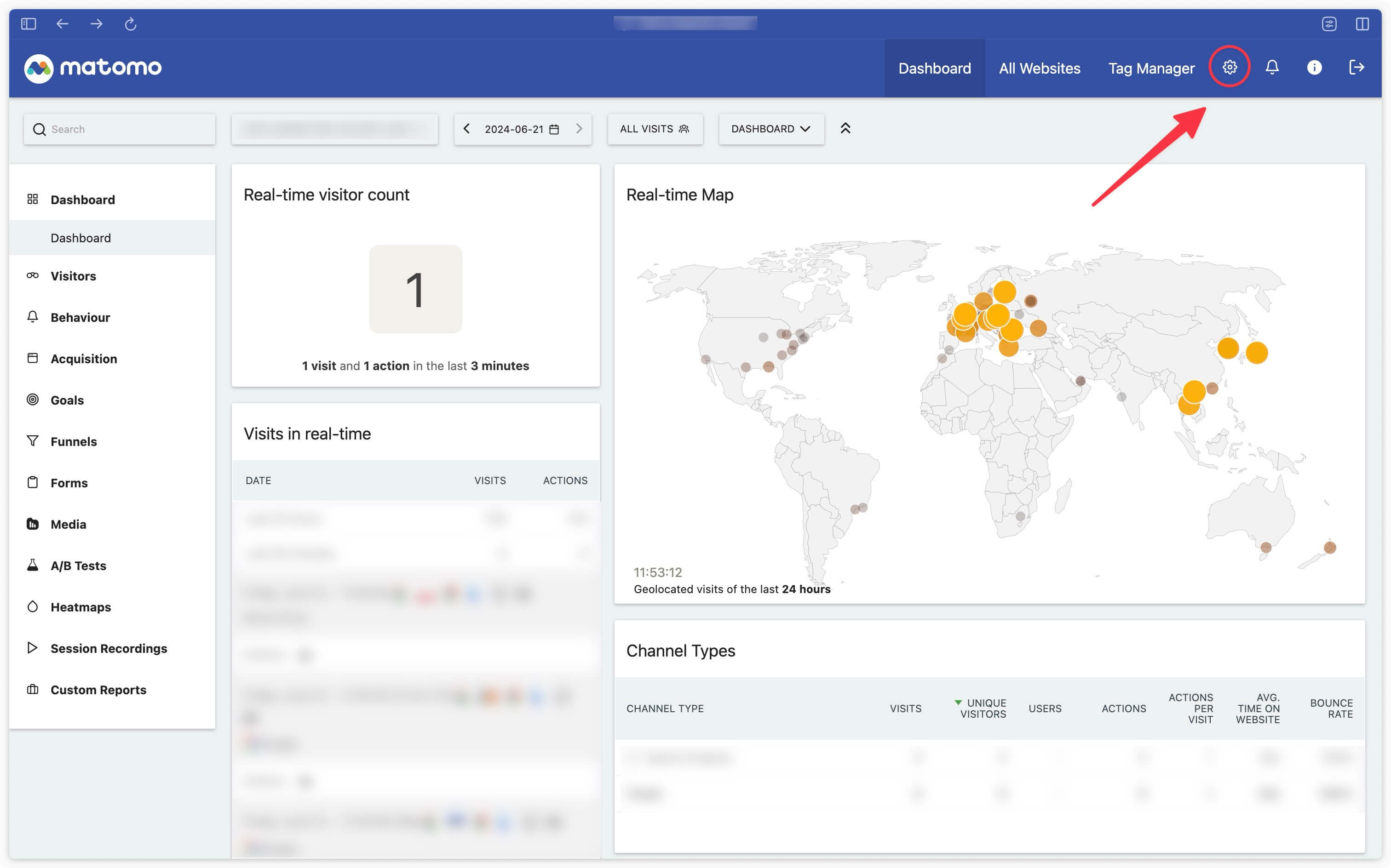This screenshot has width=1391, height=868.
Task: Select the Dashboard tab in header
Action: tap(935, 67)
